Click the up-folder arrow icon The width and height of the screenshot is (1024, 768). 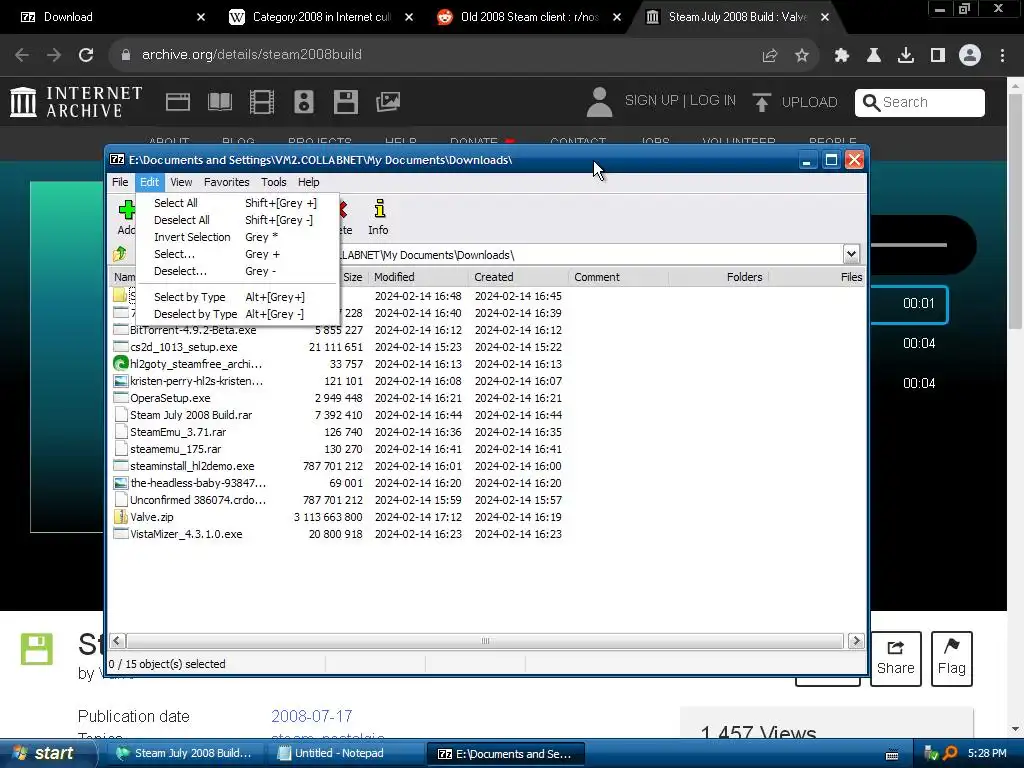[x=120, y=254]
